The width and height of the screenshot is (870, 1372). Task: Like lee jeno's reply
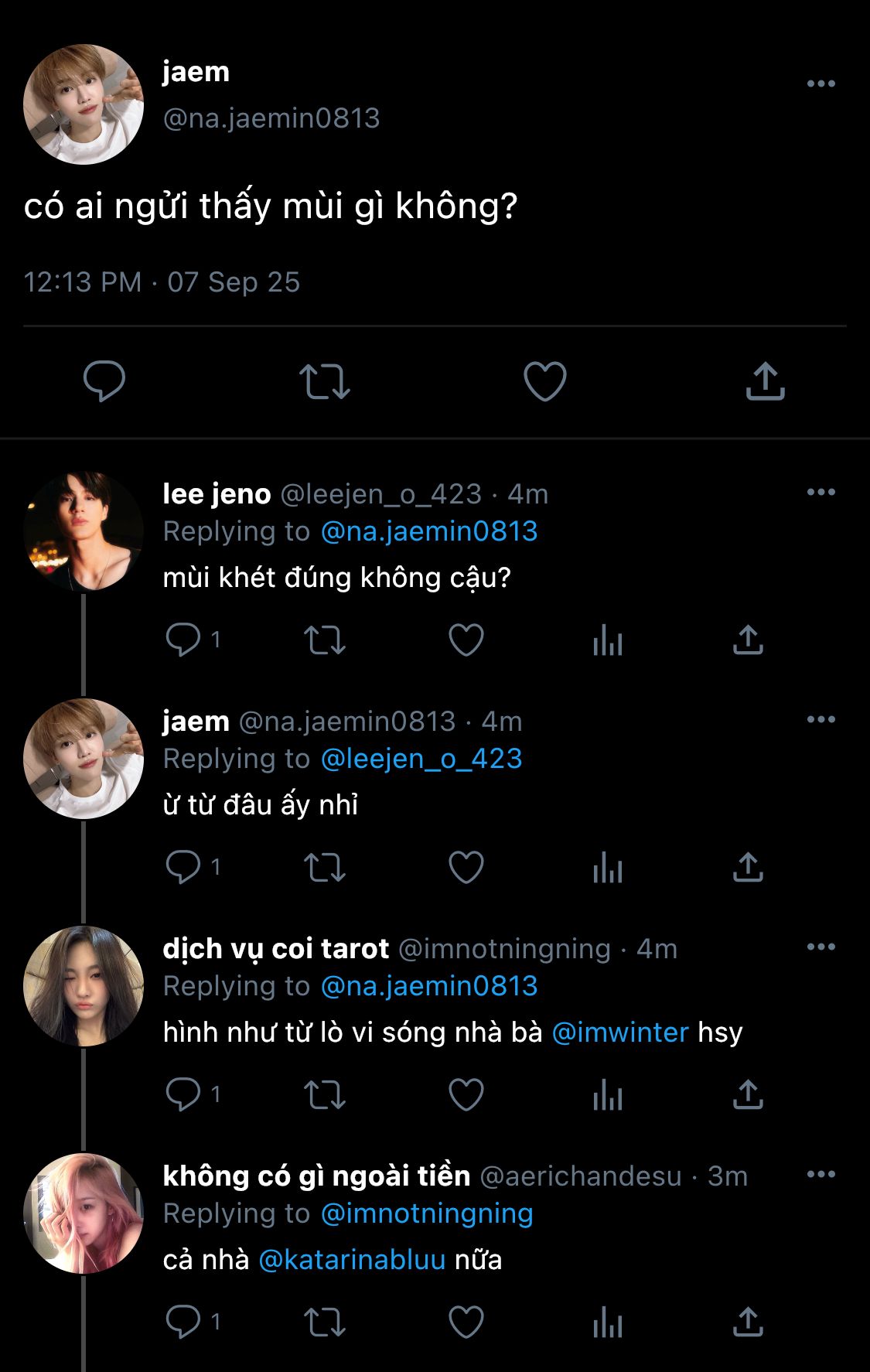tap(466, 640)
